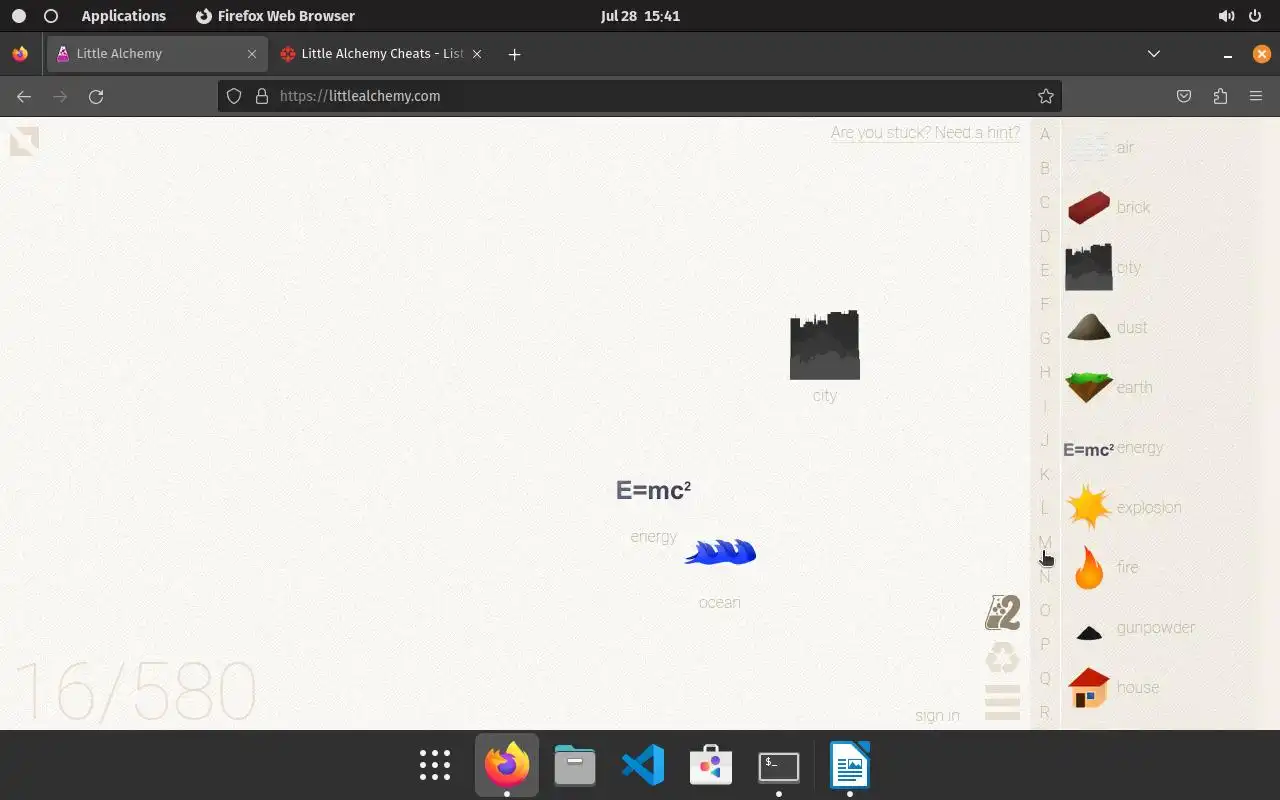Open the Firefox application menu
The width and height of the screenshot is (1280, 800).
click(1256, 96)
